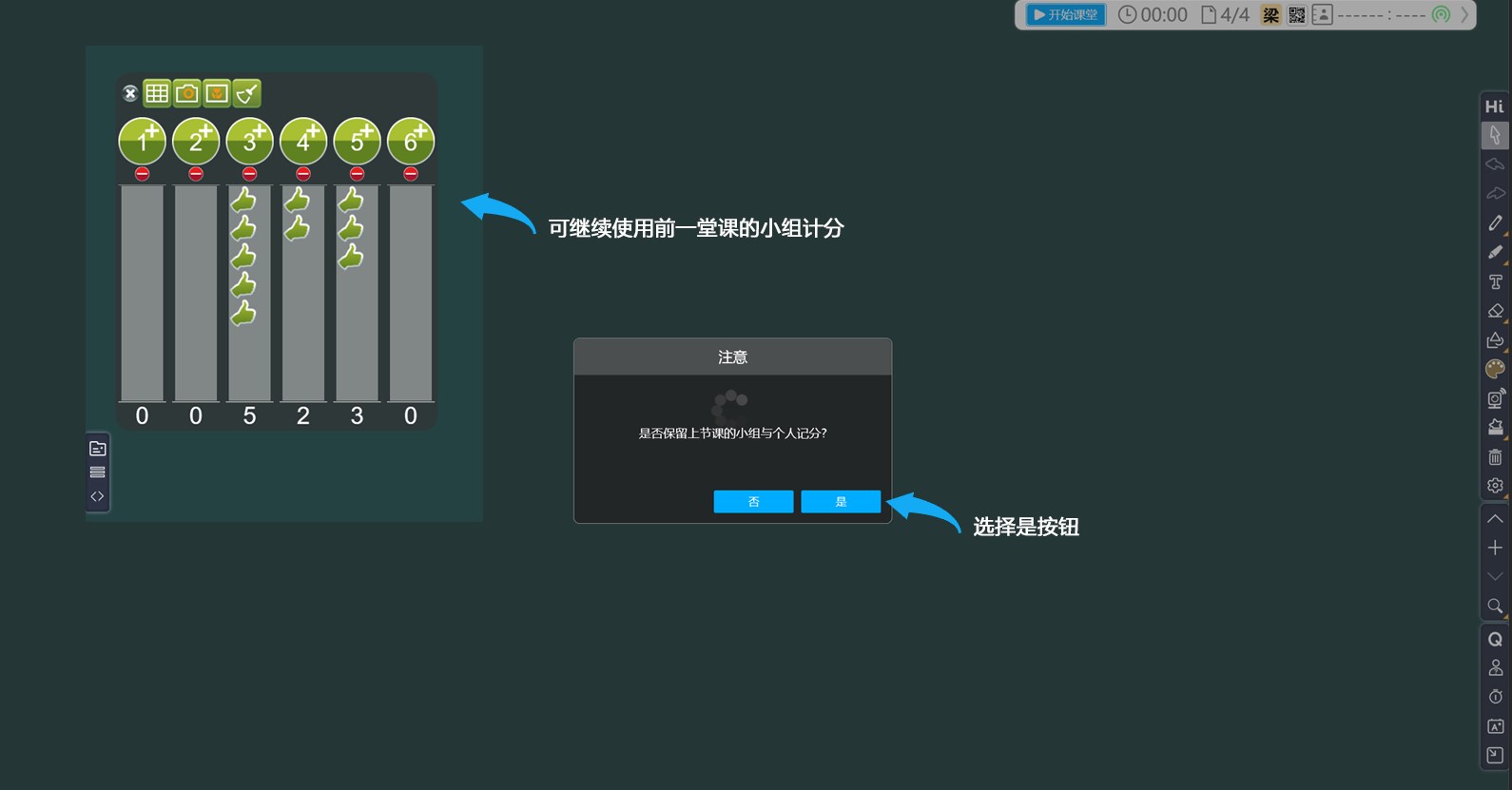Select the eraser tool
The height and width of the screenshot is (790, 1512).
click(x=1495, y=311)
